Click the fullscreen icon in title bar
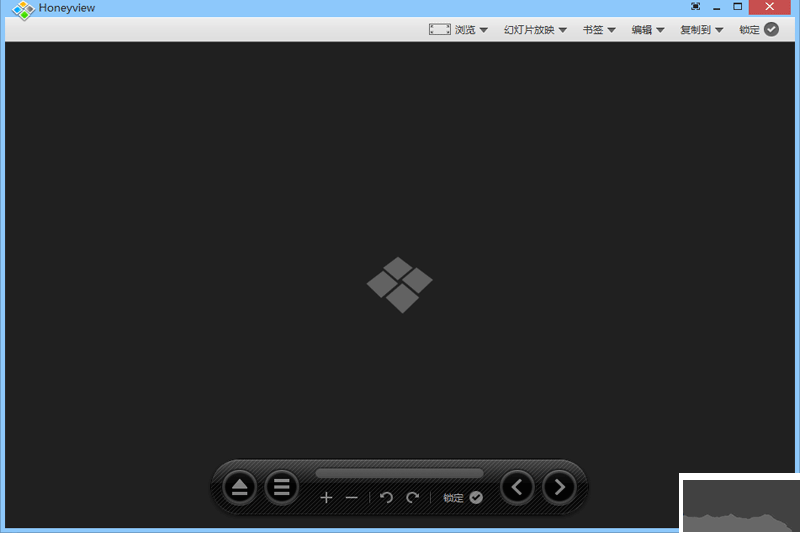Viewport: 800px width, 533px height. 695,7
